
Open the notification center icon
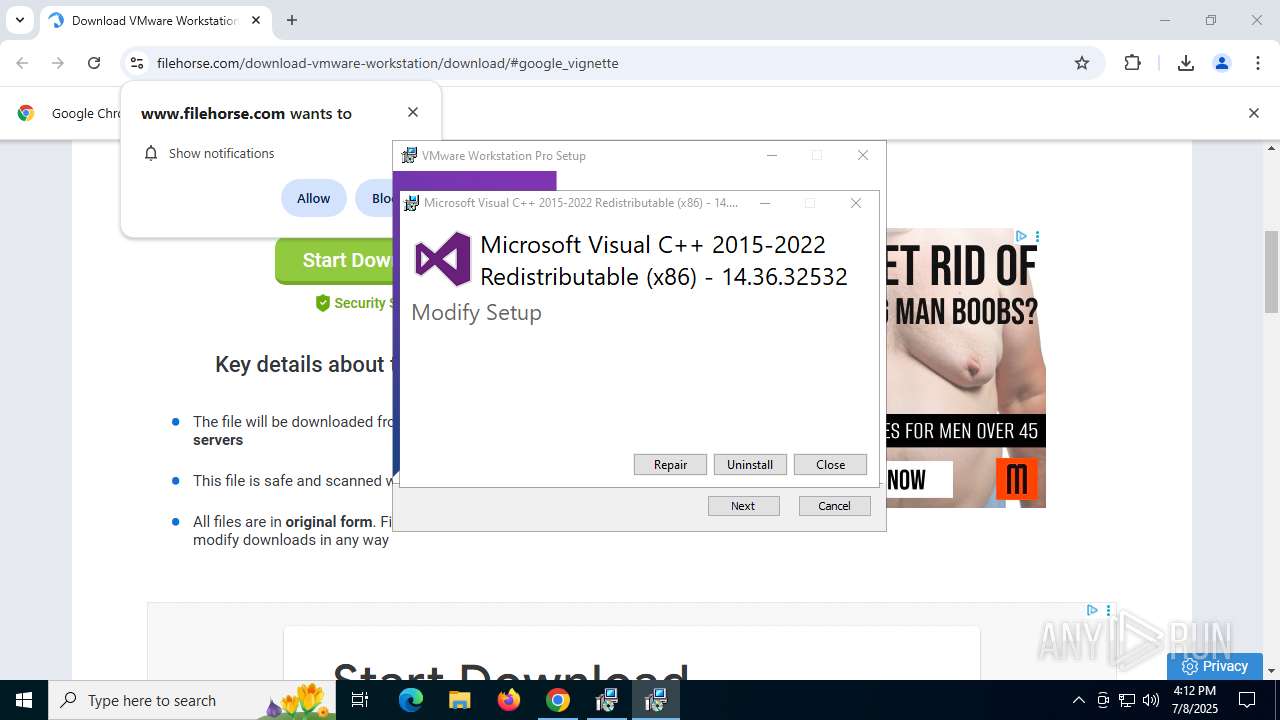point(1247,700)
